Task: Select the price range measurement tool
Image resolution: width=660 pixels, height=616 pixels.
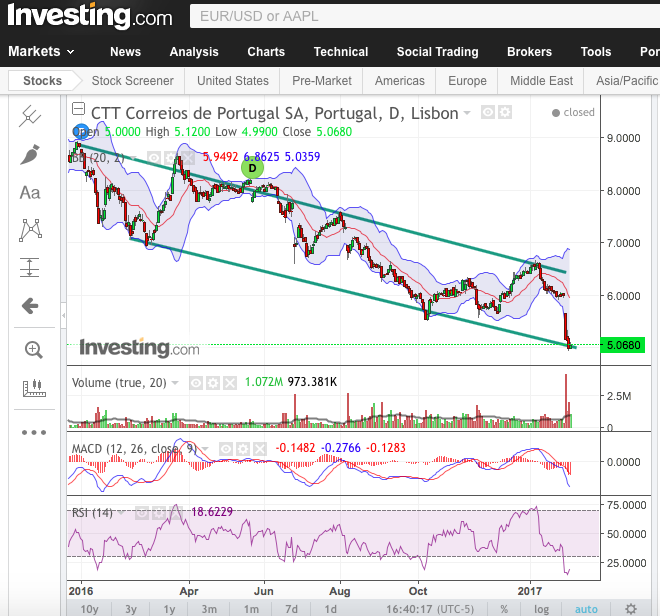Action: click(x=29, y=267)
